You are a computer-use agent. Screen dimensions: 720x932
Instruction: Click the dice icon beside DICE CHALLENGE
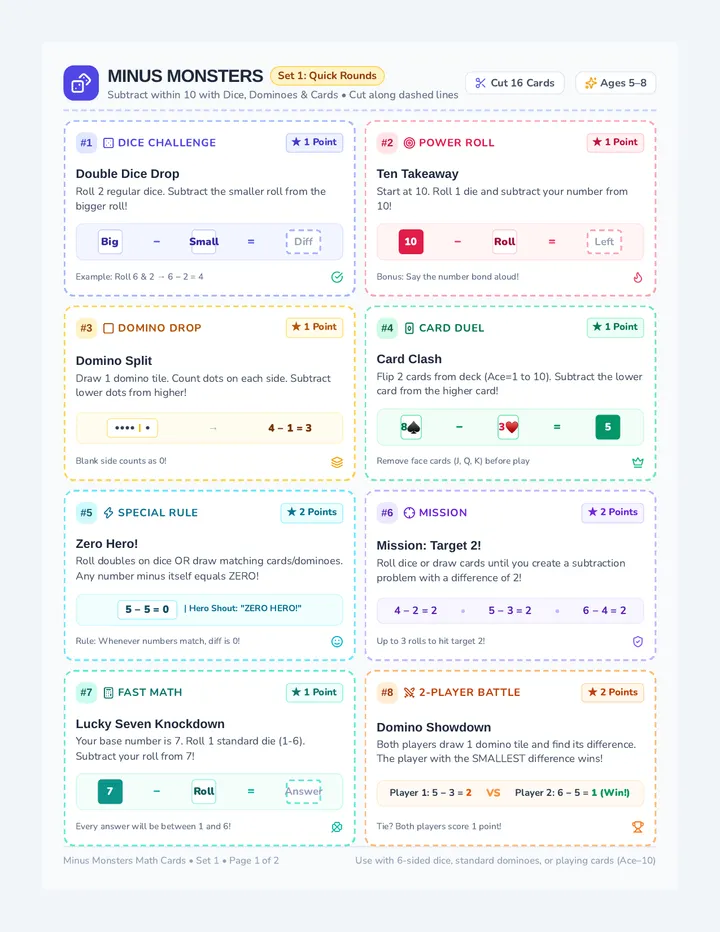[x=108, y=143]
